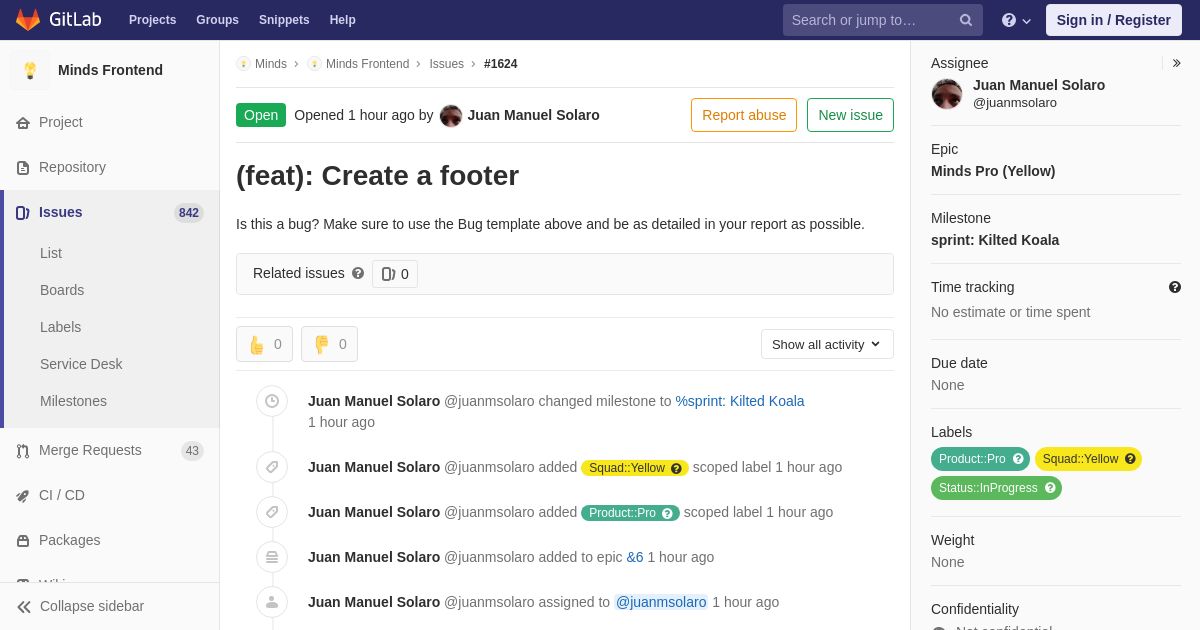Click the Packages box icon
Screen dimensions: 1200x630
click(23, 540)
